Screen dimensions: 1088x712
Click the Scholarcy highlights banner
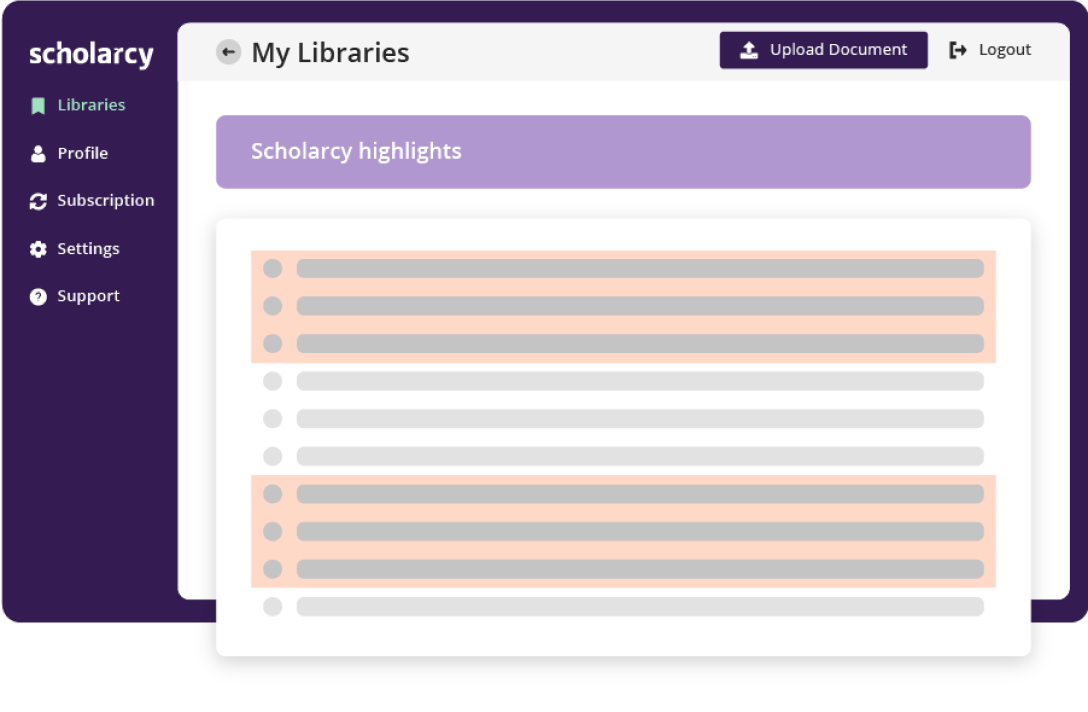(x=623, y=152)
